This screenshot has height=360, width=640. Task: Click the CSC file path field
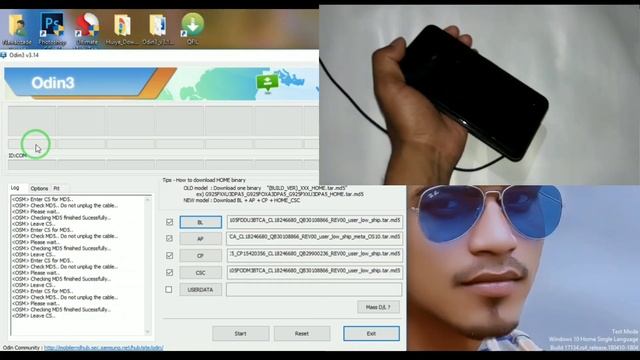point(314,272)
